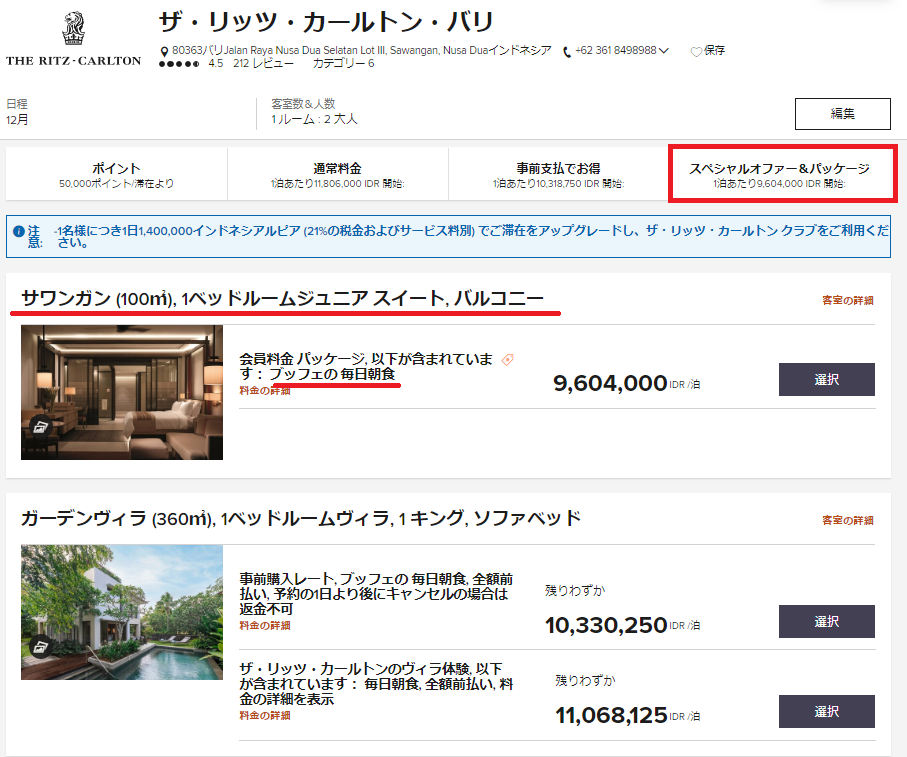This screenshot has width=907, height=757.
Task: Open 料金の詳細 under 会員料金 パッケージ
Action: tap(265, 391)
